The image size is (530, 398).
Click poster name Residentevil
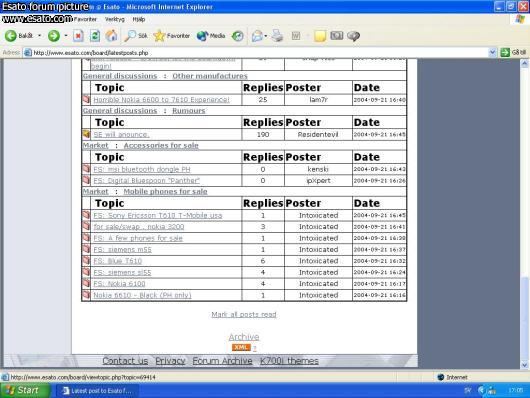coord(318,134)
